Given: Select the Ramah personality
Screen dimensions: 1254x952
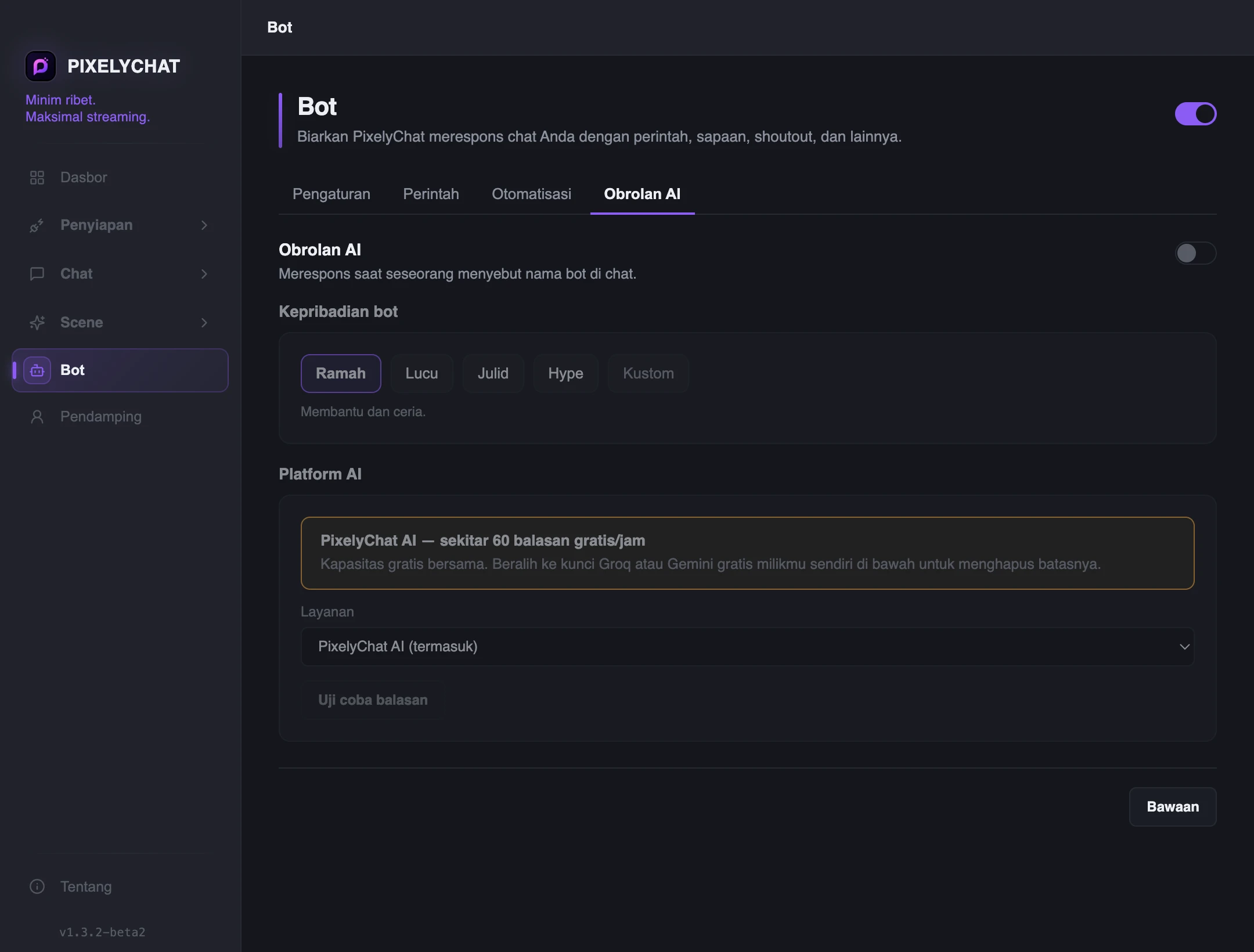Looking at the screenshot, I should tap(341, 373).
